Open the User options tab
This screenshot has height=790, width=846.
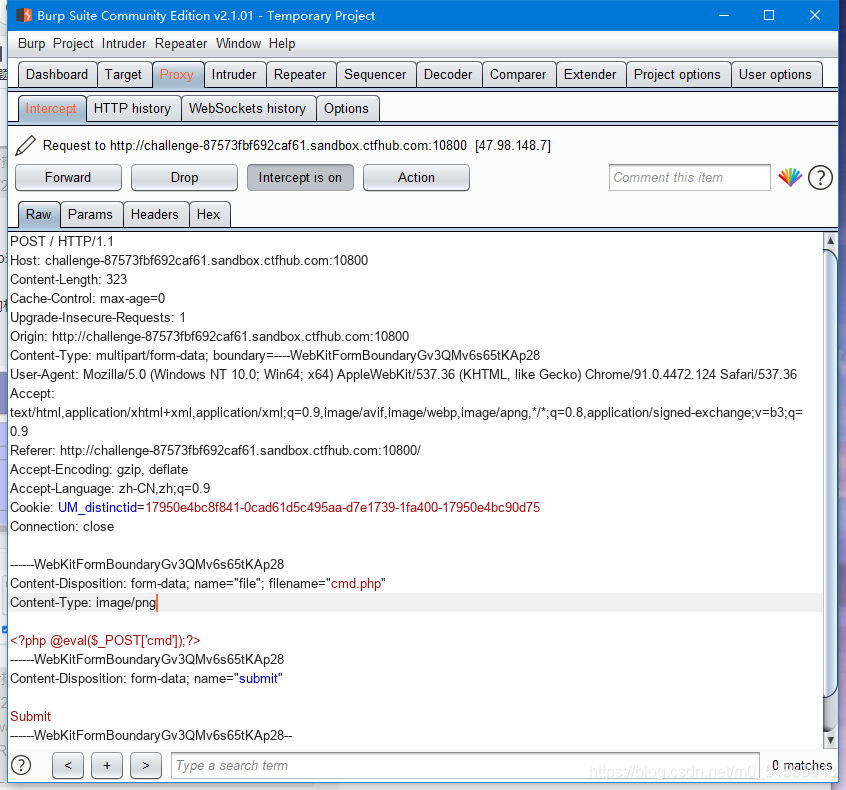pos(775,74)
